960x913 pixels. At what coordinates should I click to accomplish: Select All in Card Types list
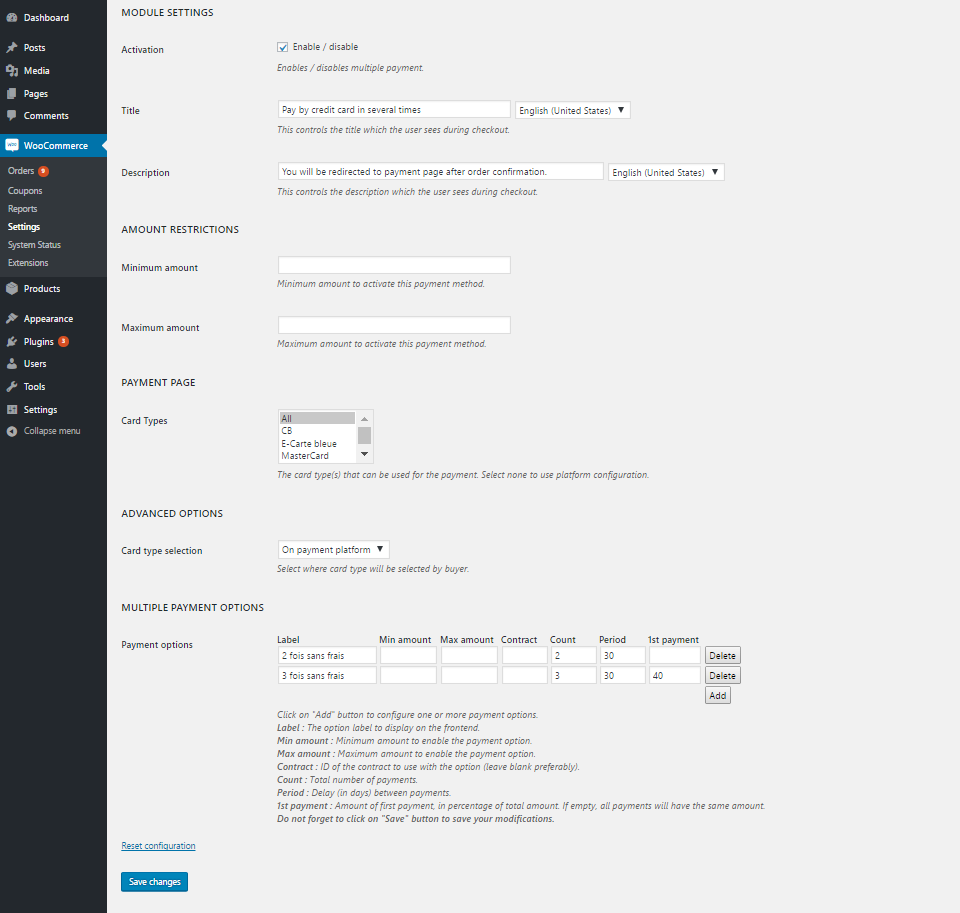click(317, 418)
